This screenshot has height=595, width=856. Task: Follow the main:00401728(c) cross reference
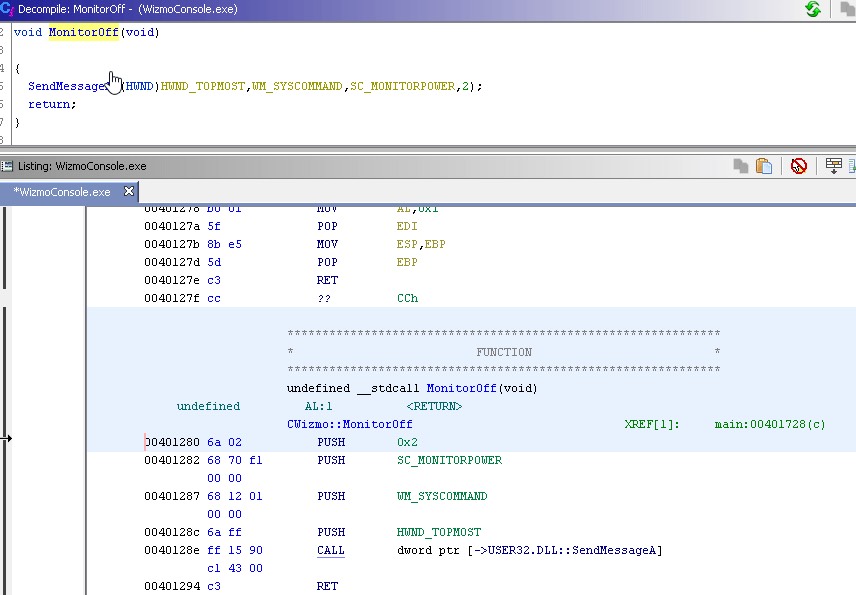point(770,424)
